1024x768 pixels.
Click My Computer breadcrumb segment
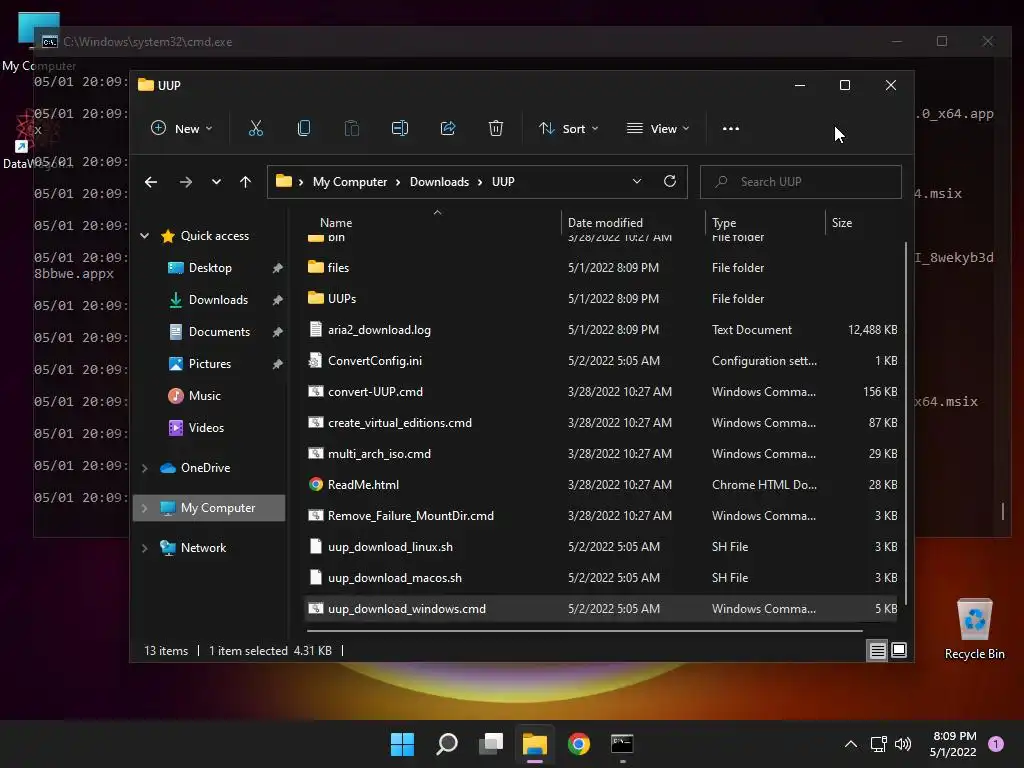coord(349,182)
